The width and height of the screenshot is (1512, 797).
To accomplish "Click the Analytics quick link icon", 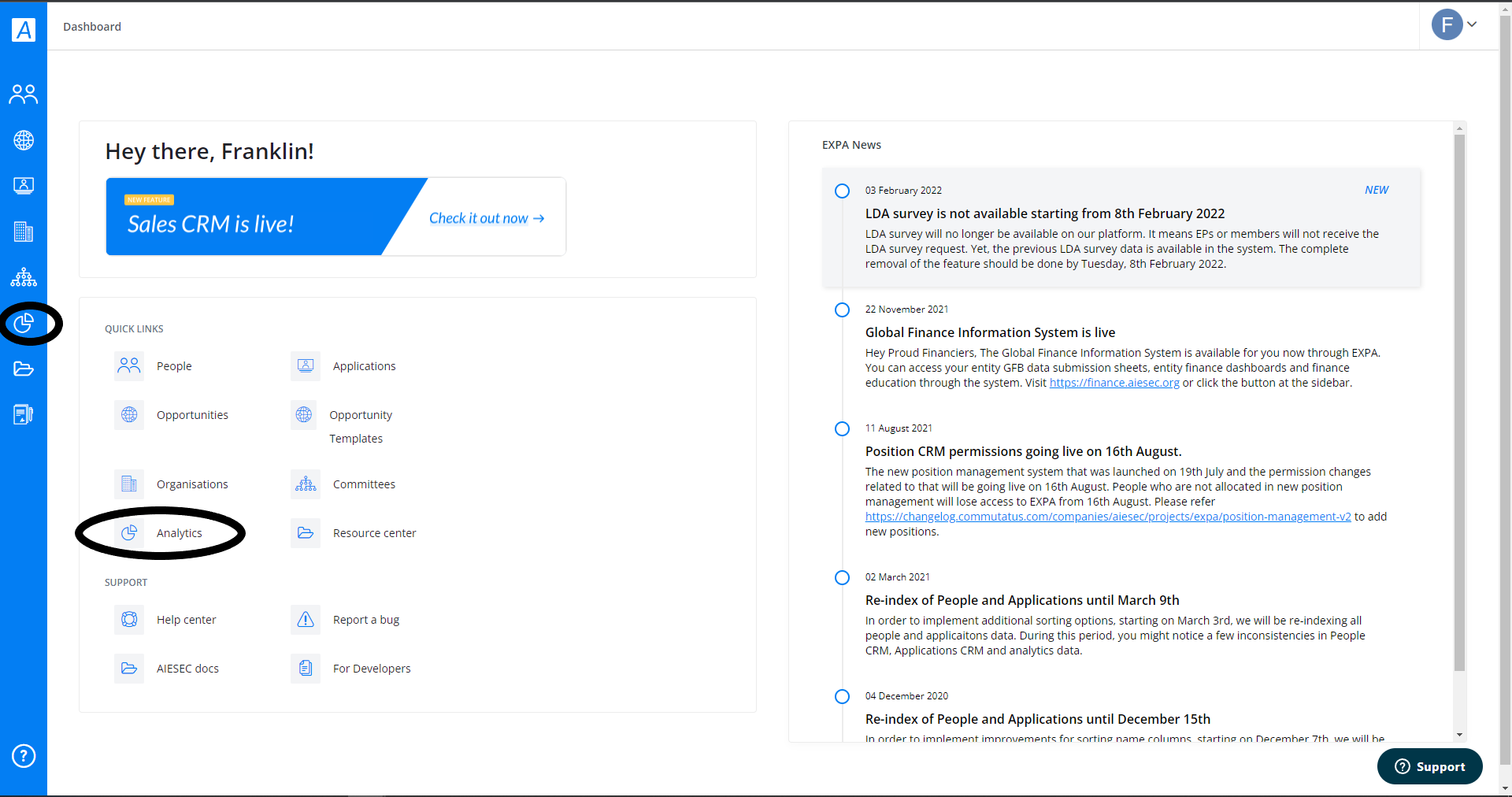I will click(x=129, y=533).
